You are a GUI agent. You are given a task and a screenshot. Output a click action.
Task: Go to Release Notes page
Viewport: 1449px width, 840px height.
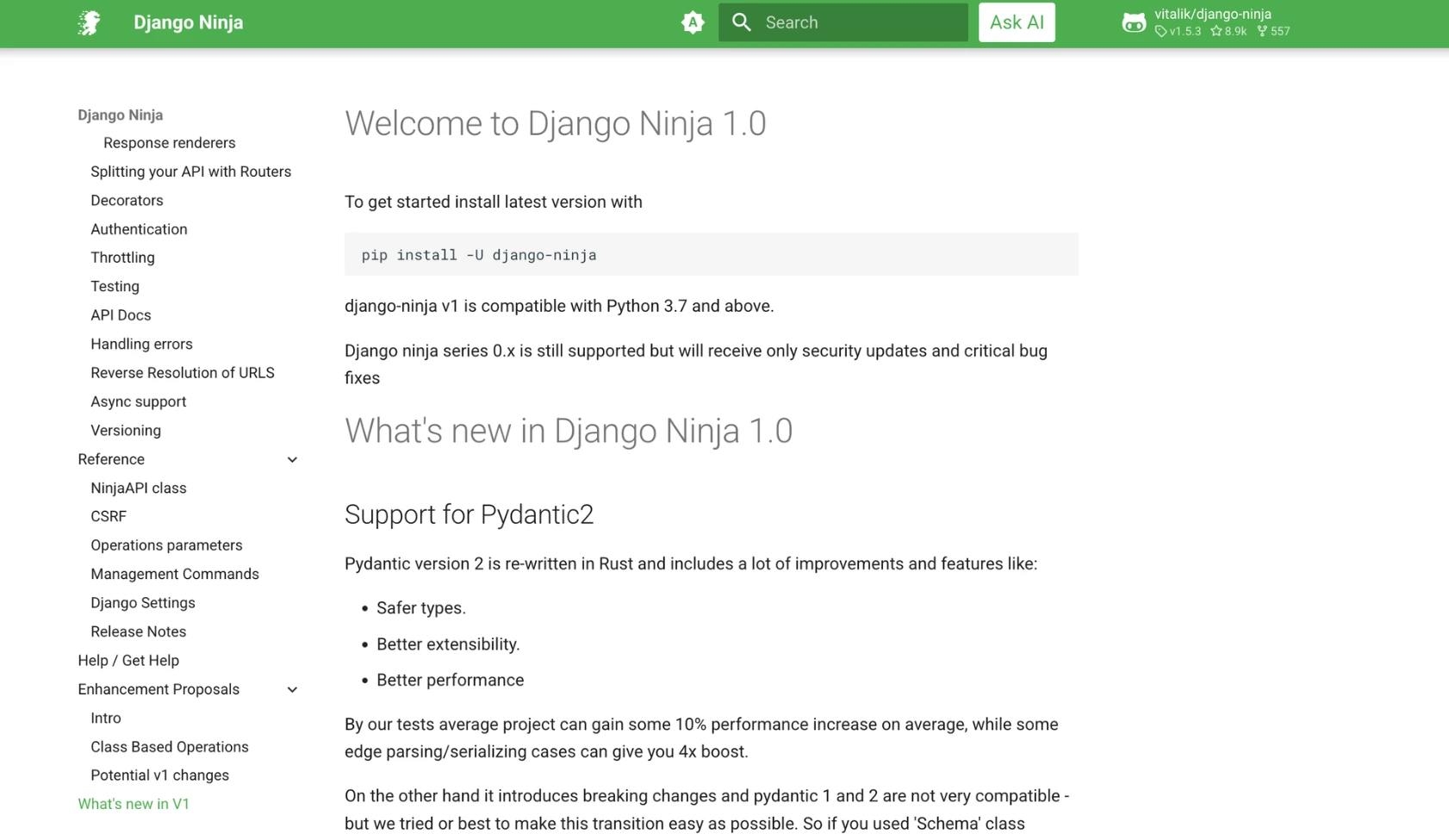coord(138,632)
